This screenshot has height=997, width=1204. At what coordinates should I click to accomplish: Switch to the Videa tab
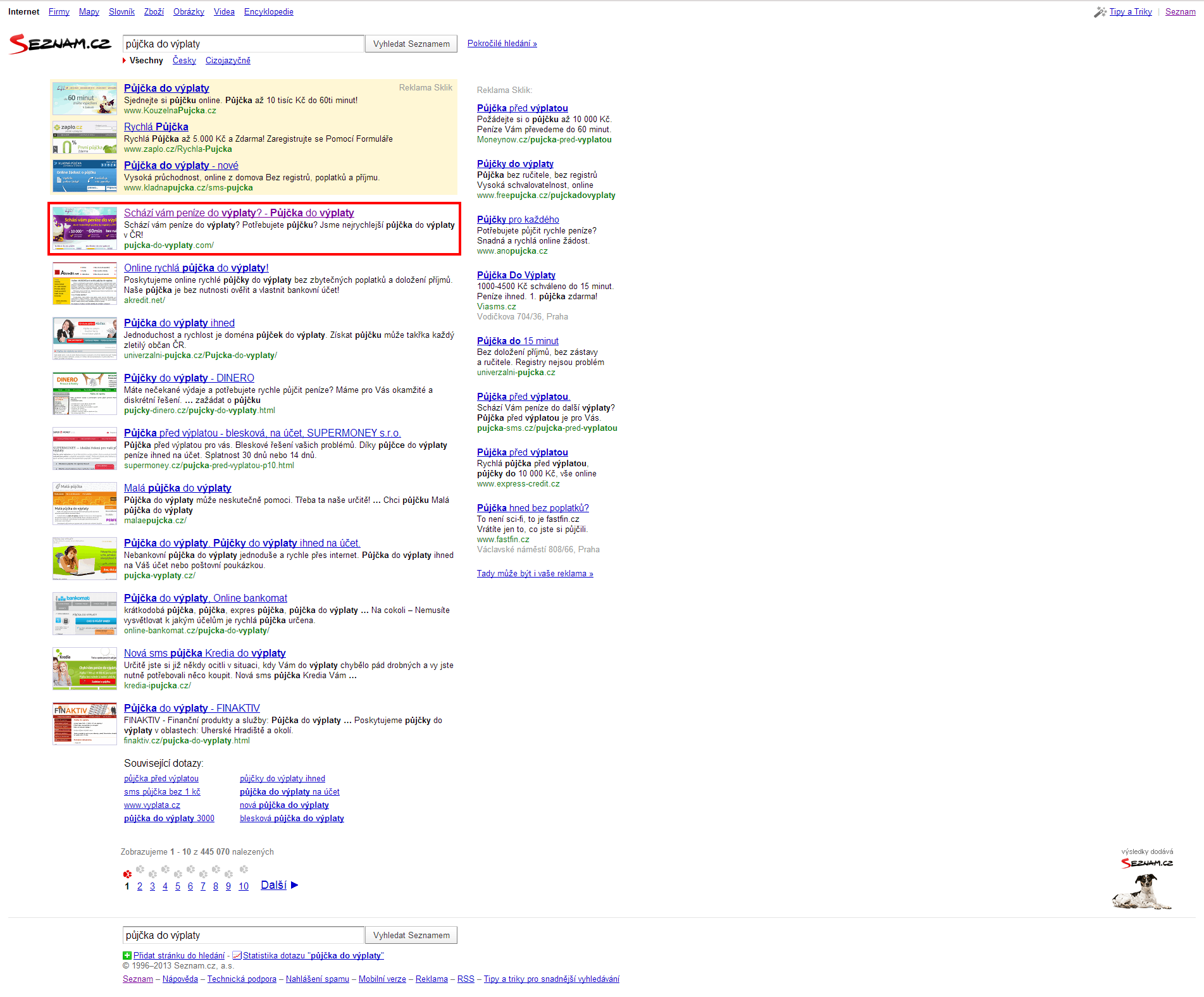(x=224, y=12)
